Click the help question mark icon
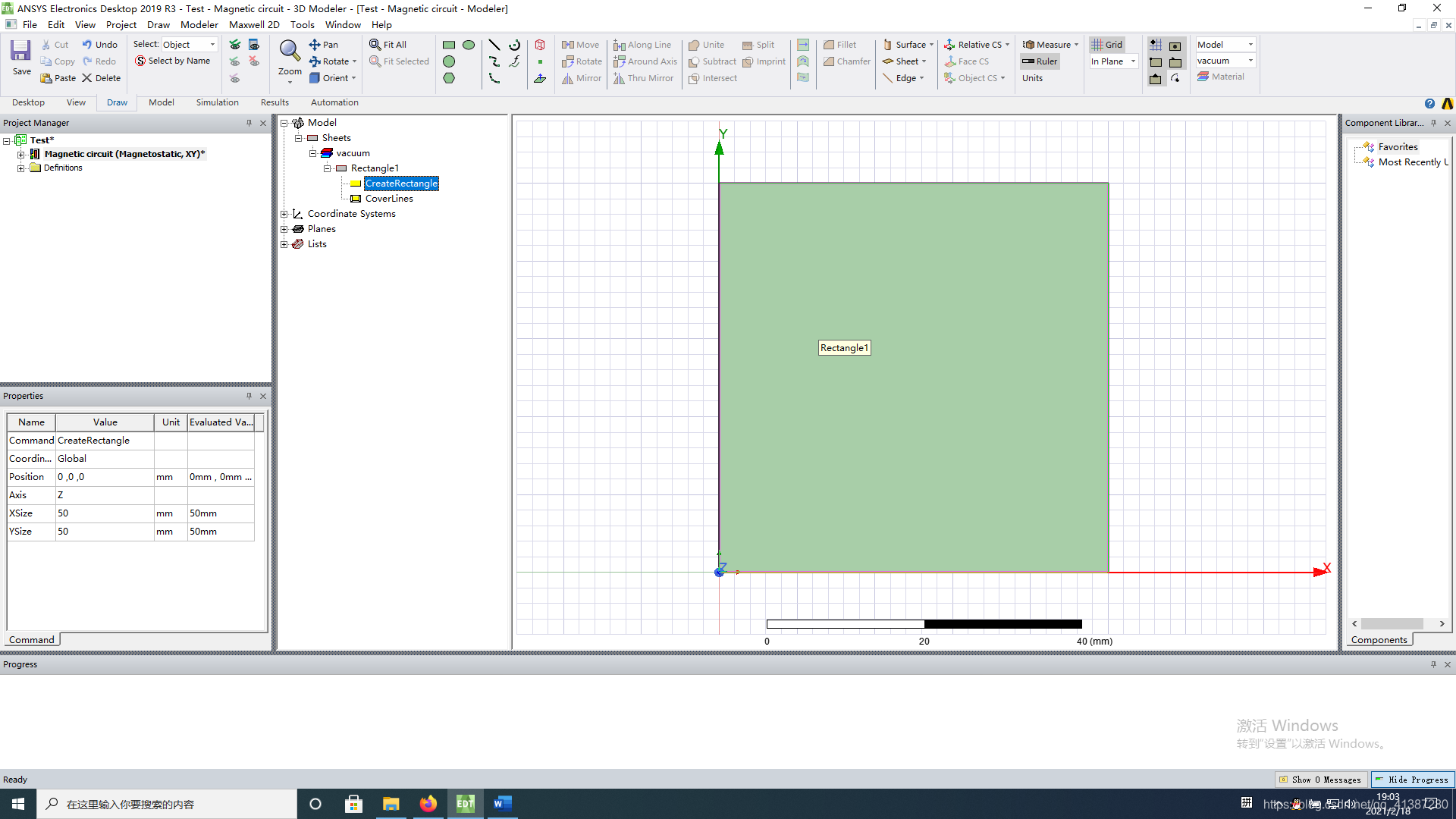This screenshot has width=1456, height=819. click(1429, 104)
